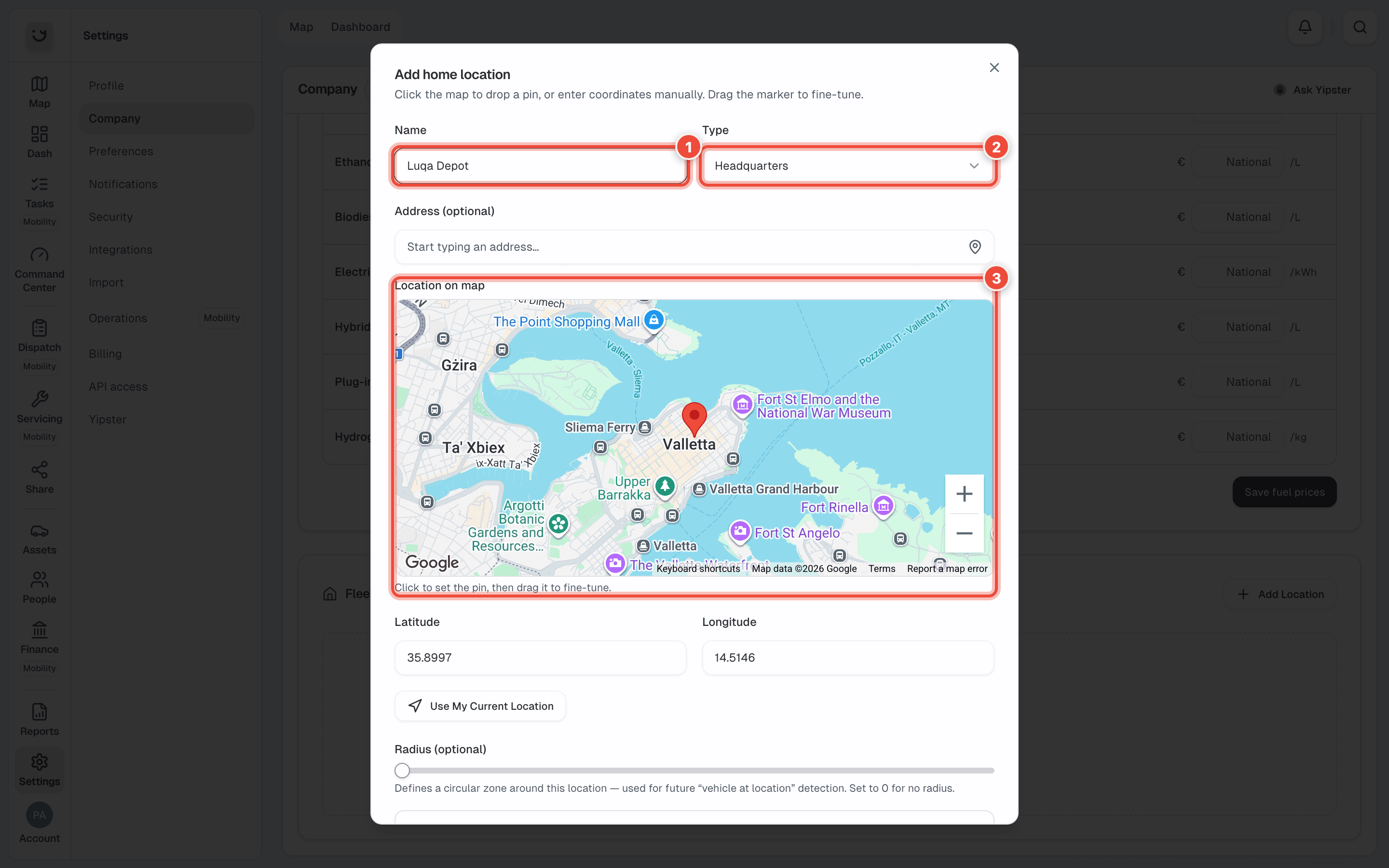This screenshot has height=868, width=1389.
Task: Click the Longitude input field
Action: pos(848,658)
